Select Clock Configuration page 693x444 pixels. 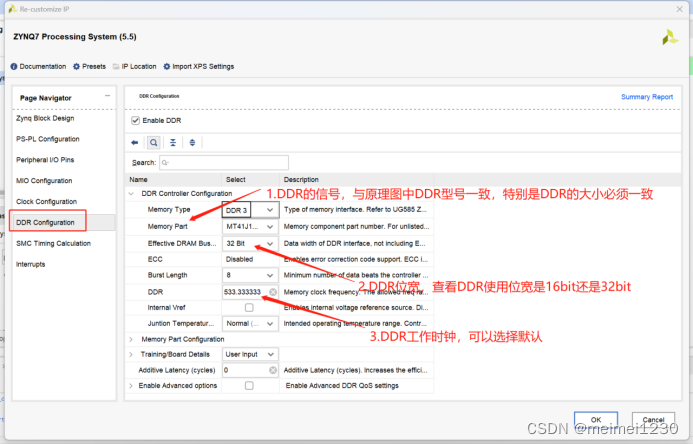46,201
